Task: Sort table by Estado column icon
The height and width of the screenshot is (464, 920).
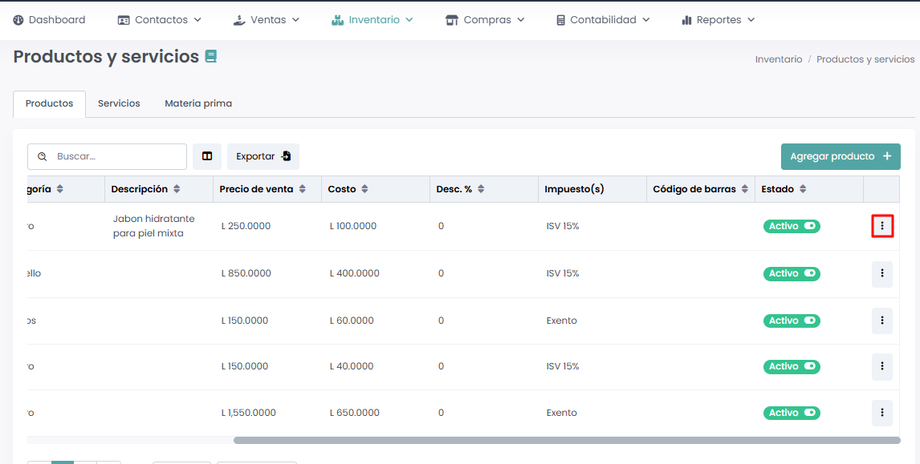Action: pos(803,189)
